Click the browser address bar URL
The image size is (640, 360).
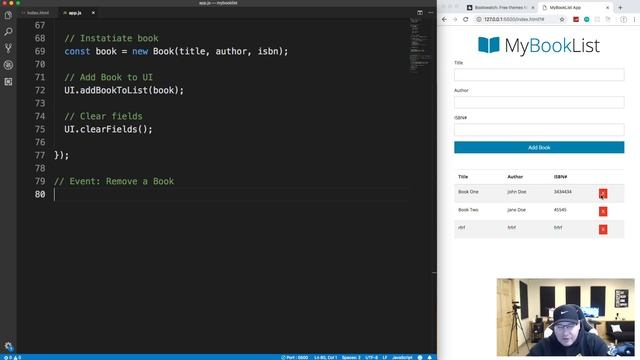tap(514, 19)
